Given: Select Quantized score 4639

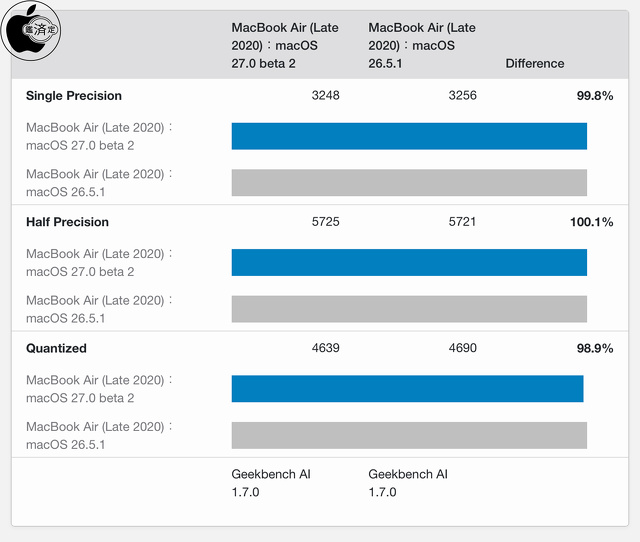Looking at the screenshot, I should 325,348.
